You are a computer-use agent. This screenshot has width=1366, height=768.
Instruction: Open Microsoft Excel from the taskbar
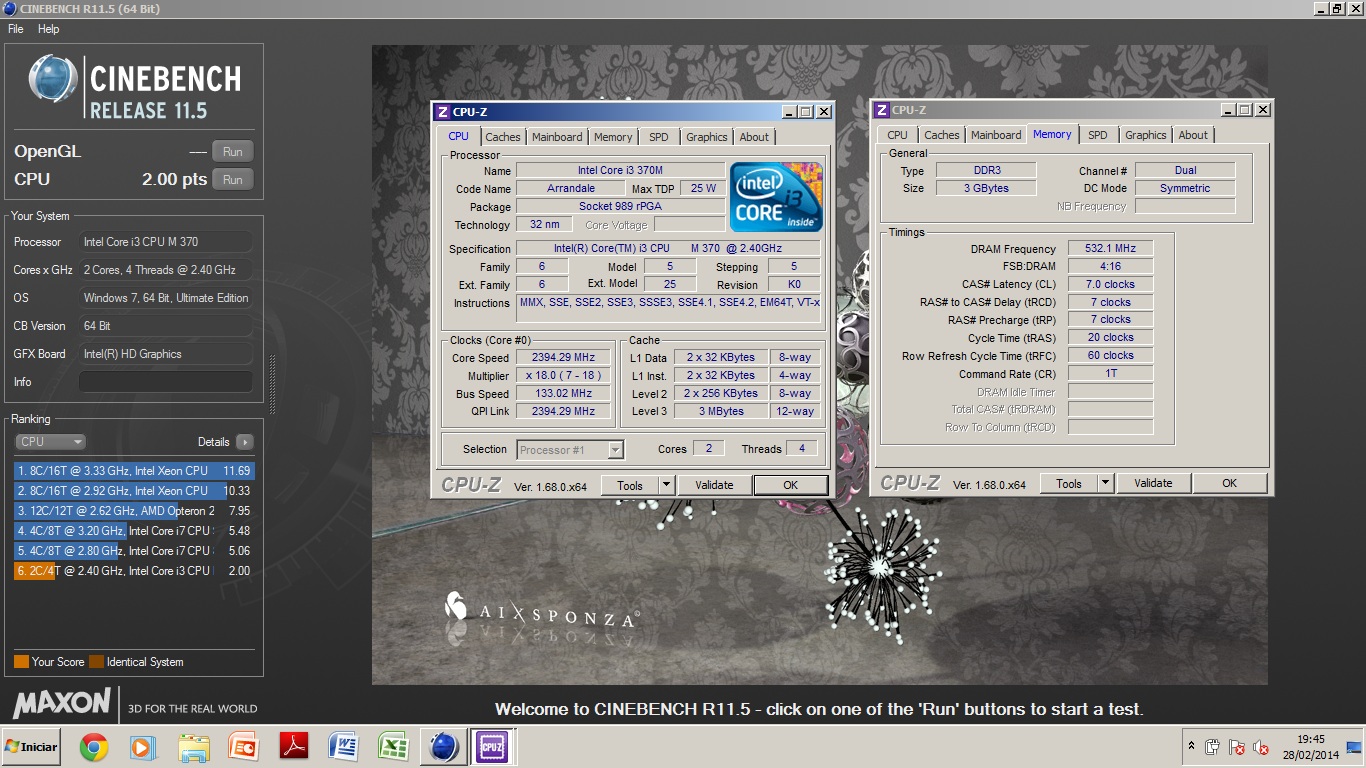click(393, 747)
